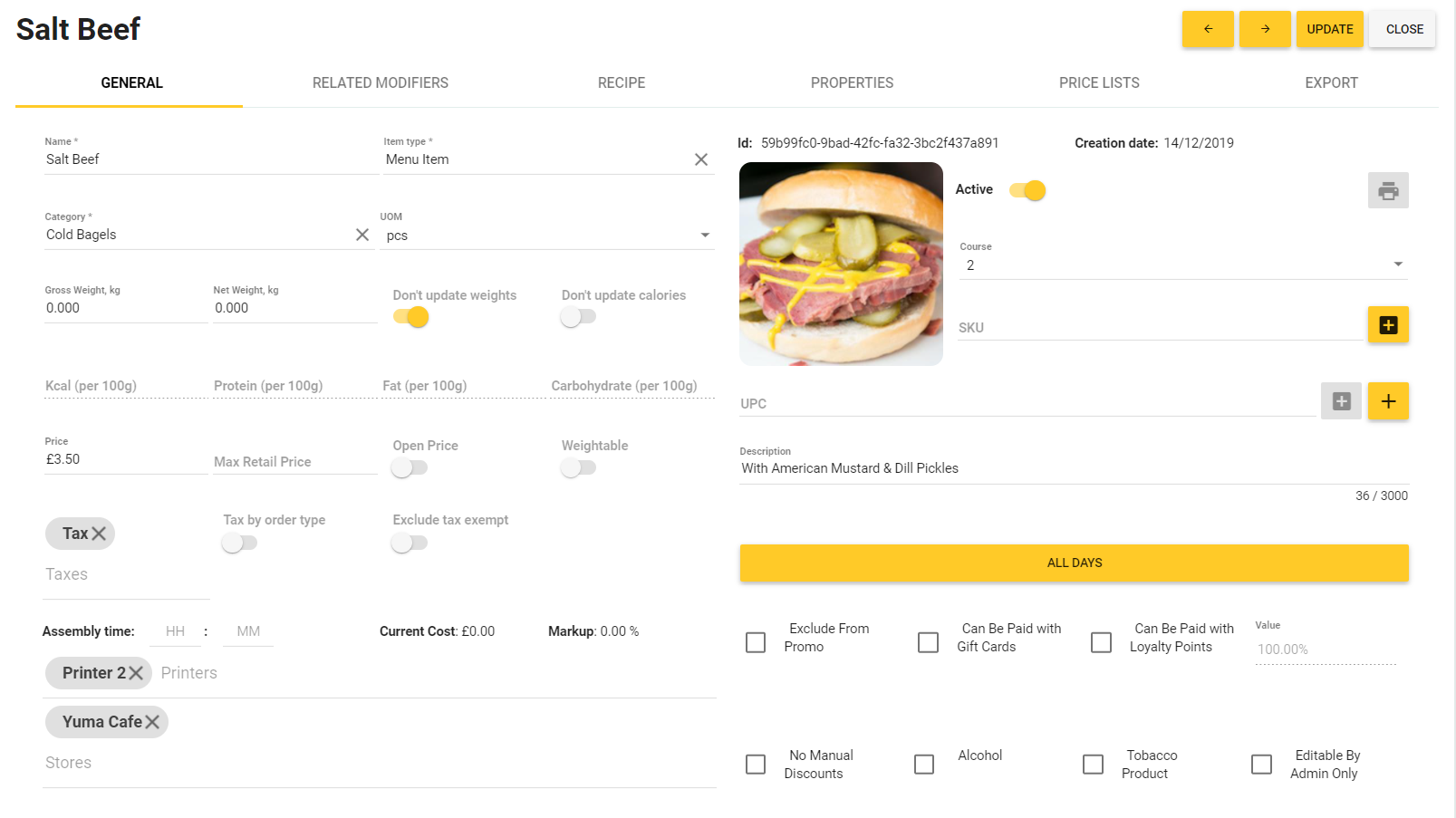Open the Course dropdown
This screenshot has height=818, width=1456.
point(1397,265)
